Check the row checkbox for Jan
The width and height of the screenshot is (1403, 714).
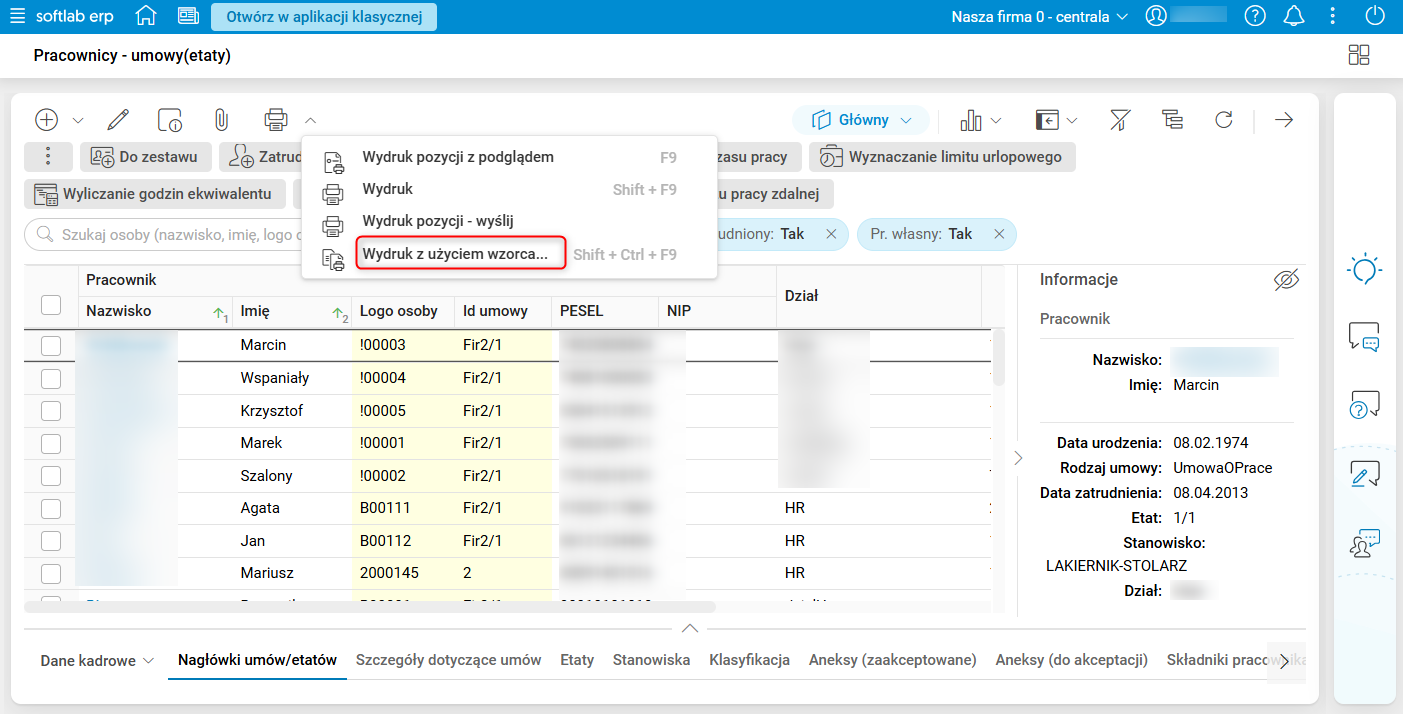51,541
